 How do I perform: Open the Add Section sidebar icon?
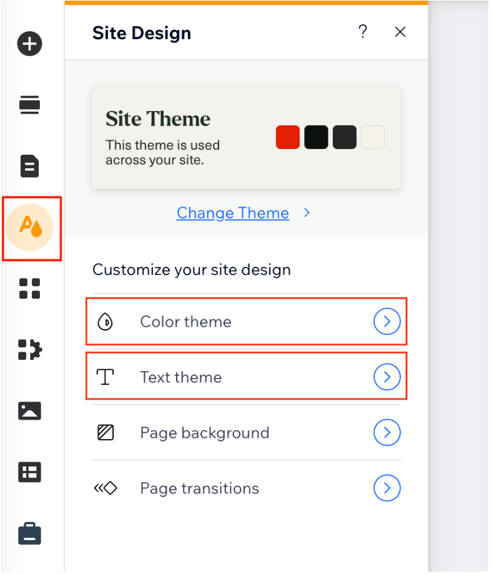(x=30, y=105)
